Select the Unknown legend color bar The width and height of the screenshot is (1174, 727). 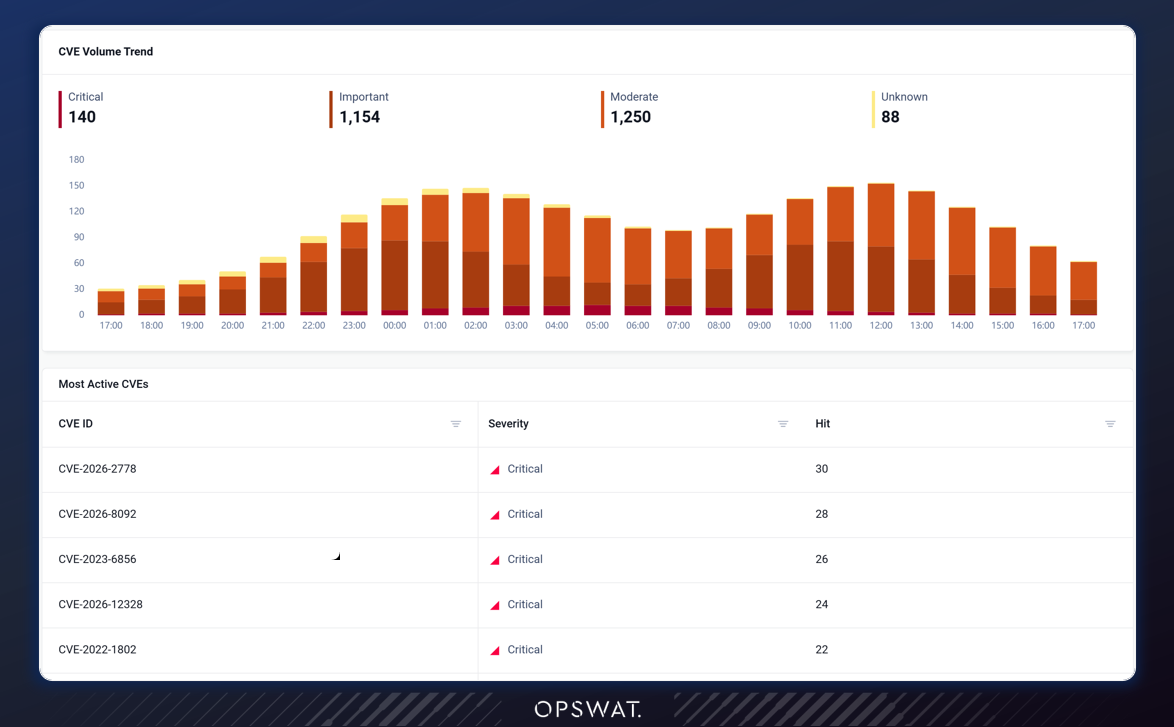click(x=873, y=109)
